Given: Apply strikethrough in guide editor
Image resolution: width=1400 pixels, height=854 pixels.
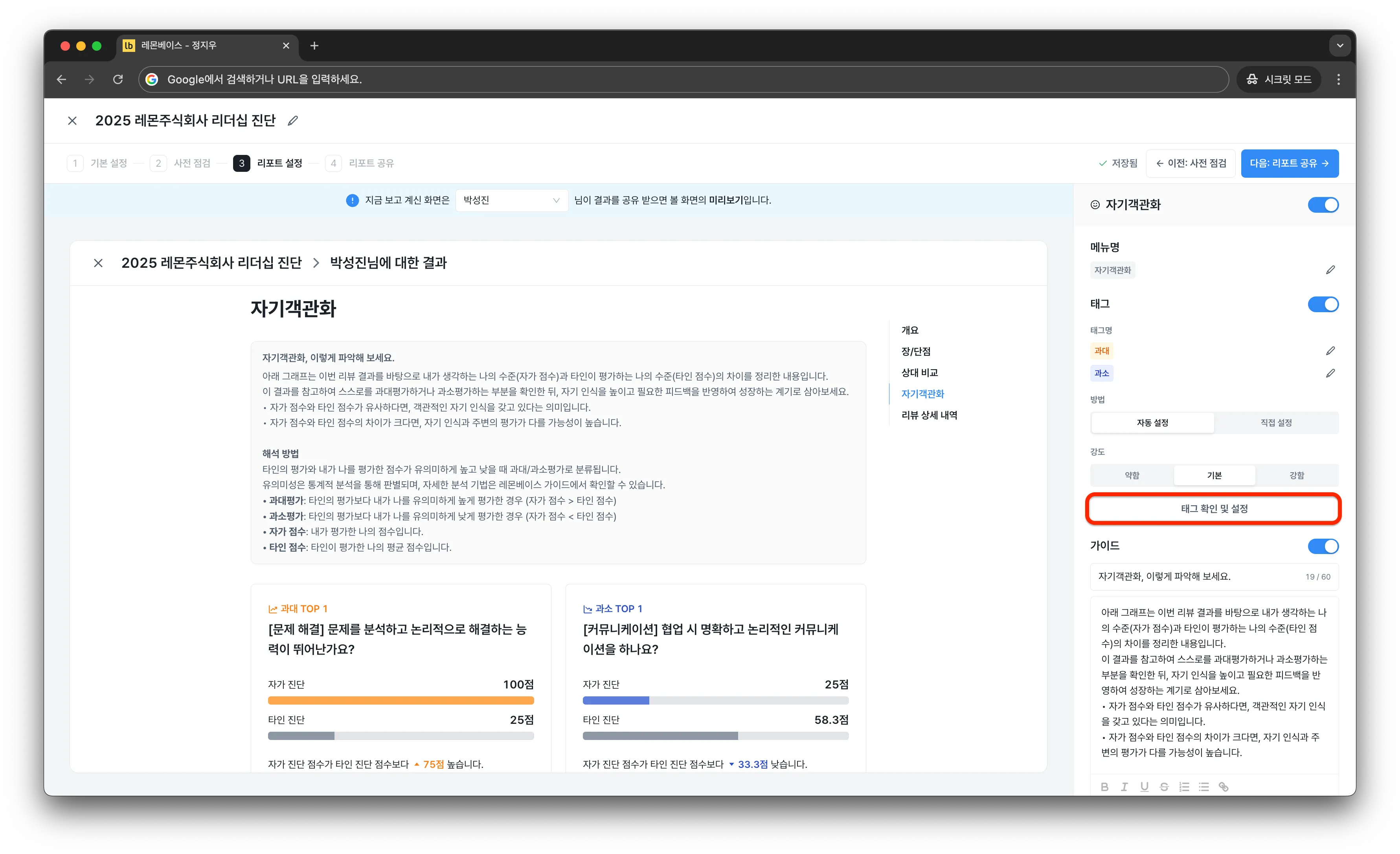Looking at the screenshot, I should 1164,787.
